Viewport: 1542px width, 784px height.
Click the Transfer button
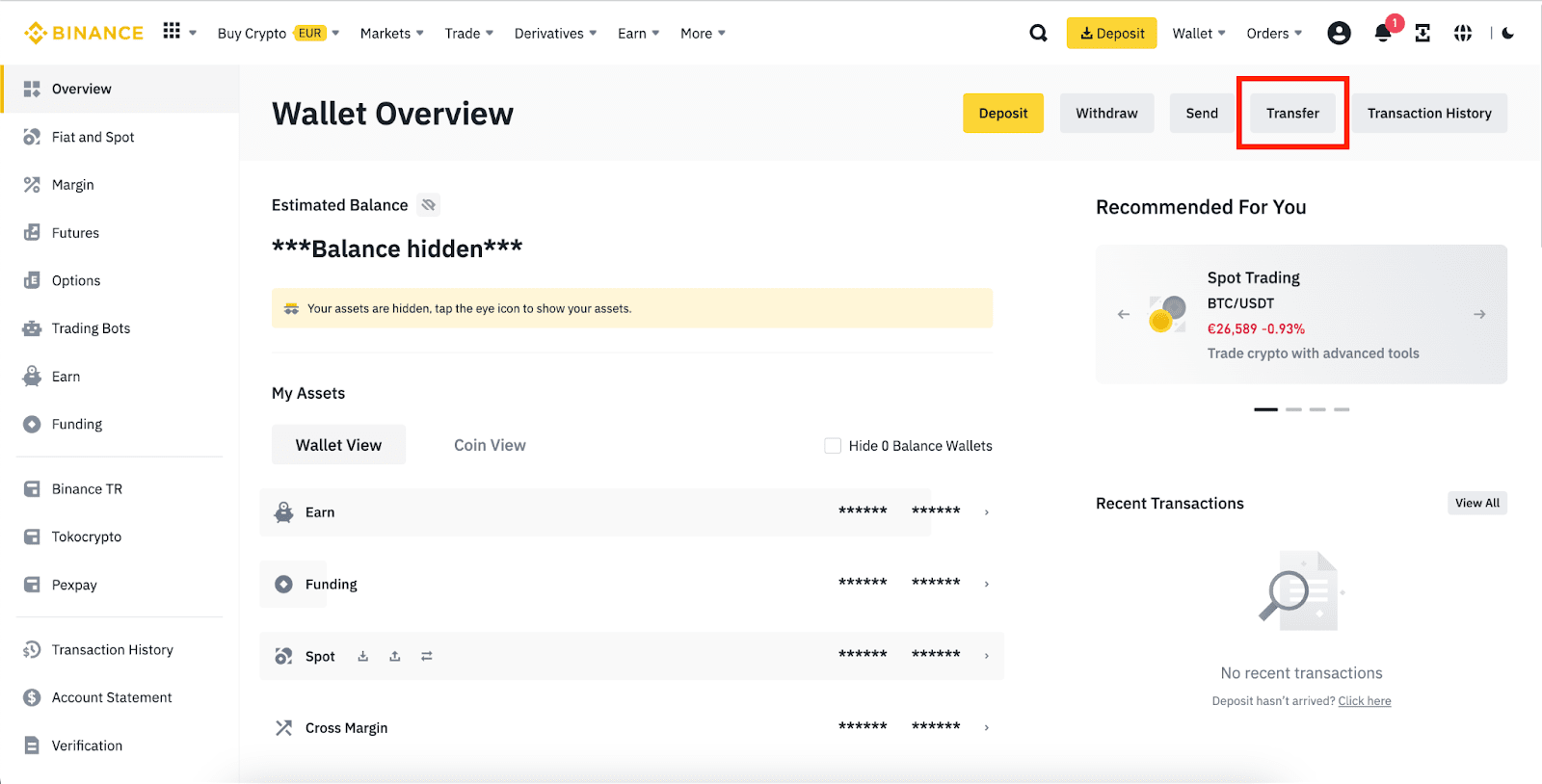tap(1292, 113)
